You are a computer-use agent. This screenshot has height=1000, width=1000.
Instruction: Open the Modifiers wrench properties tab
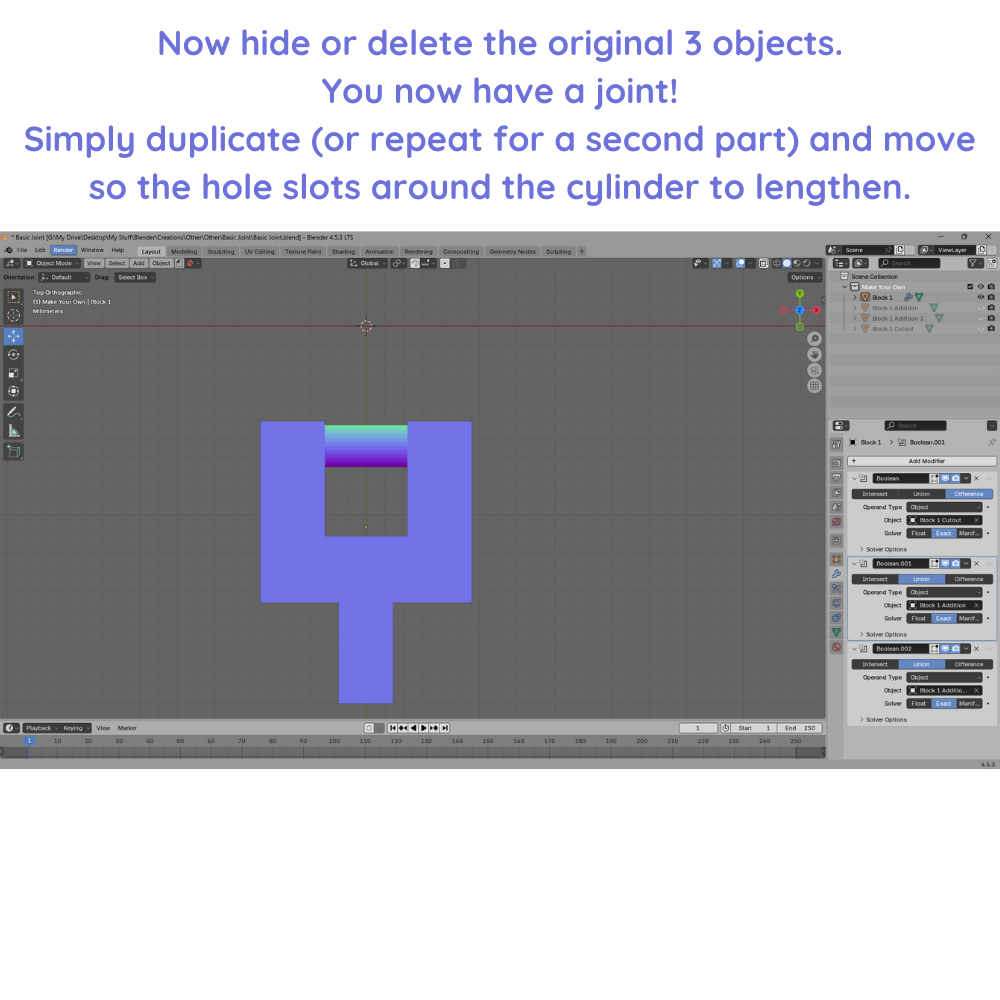836,574
